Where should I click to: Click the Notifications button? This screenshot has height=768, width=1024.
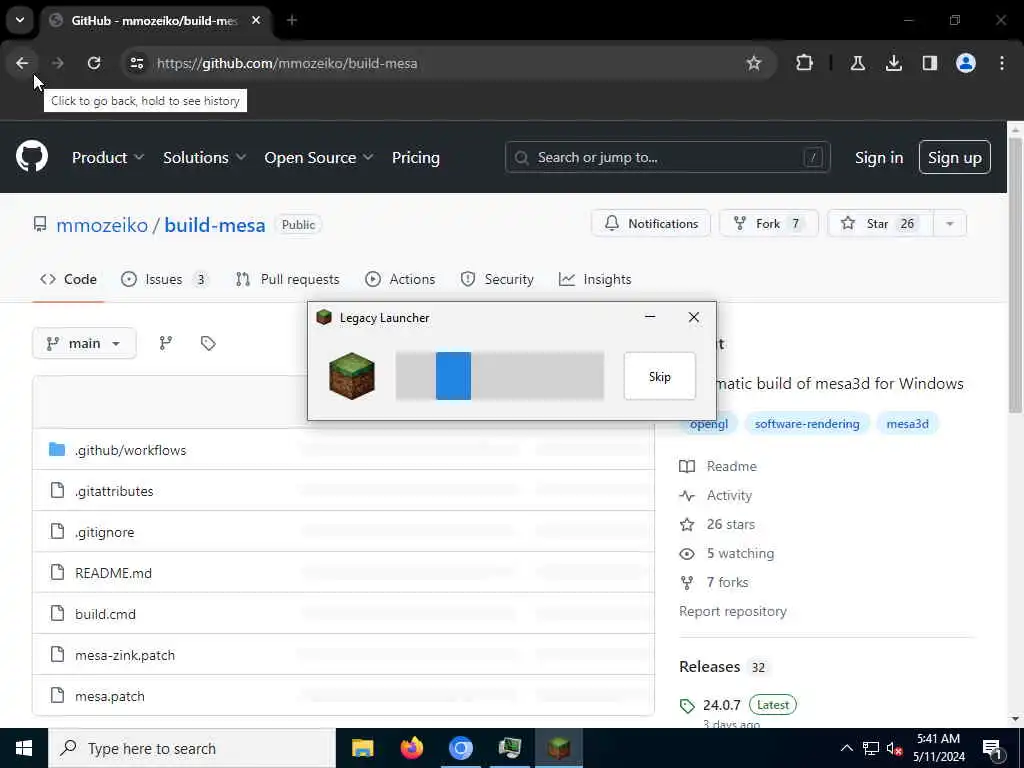(650, 224)
